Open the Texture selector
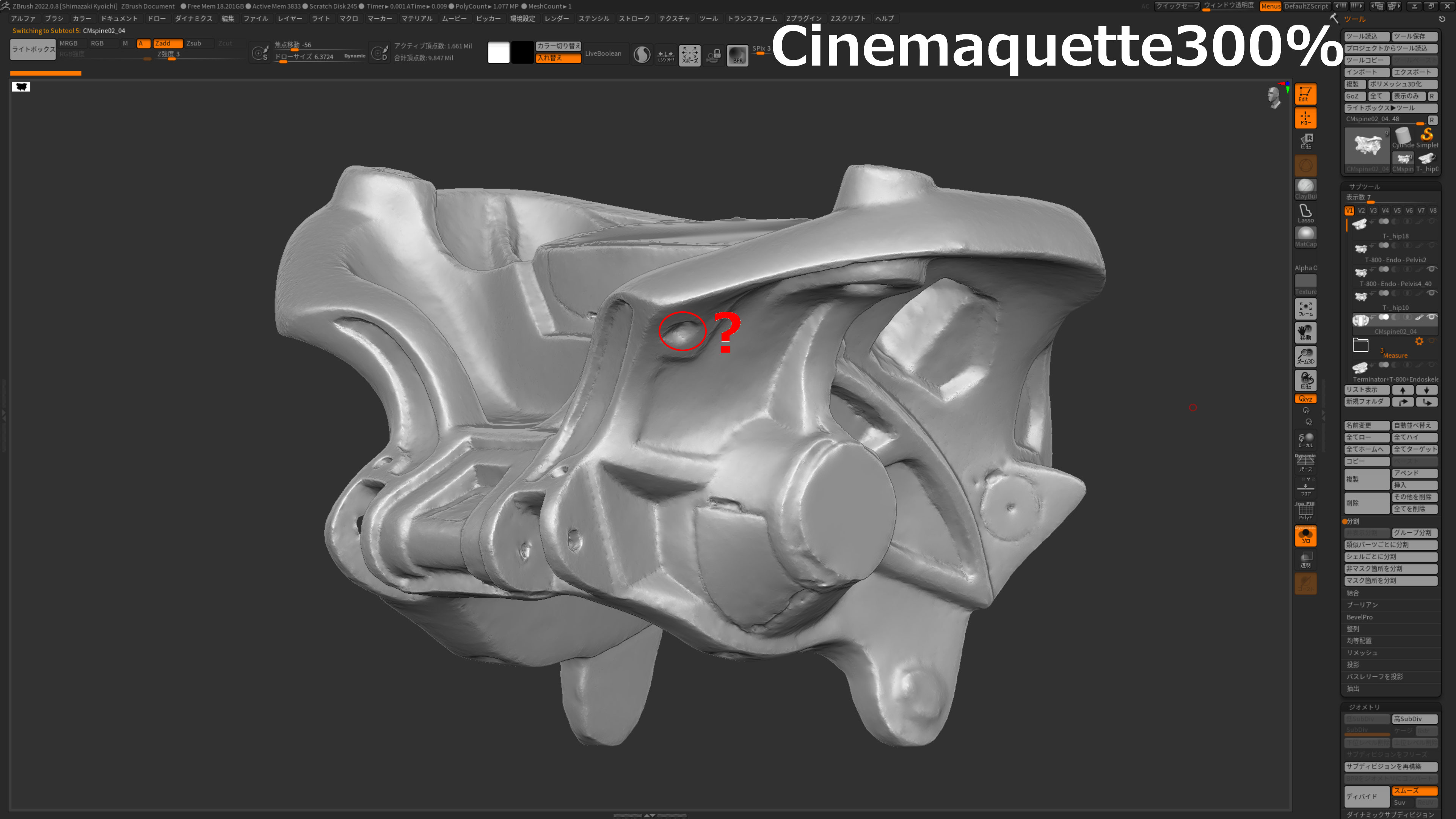This screenshot has height=819, width=1456. [x=1305, y=284]
